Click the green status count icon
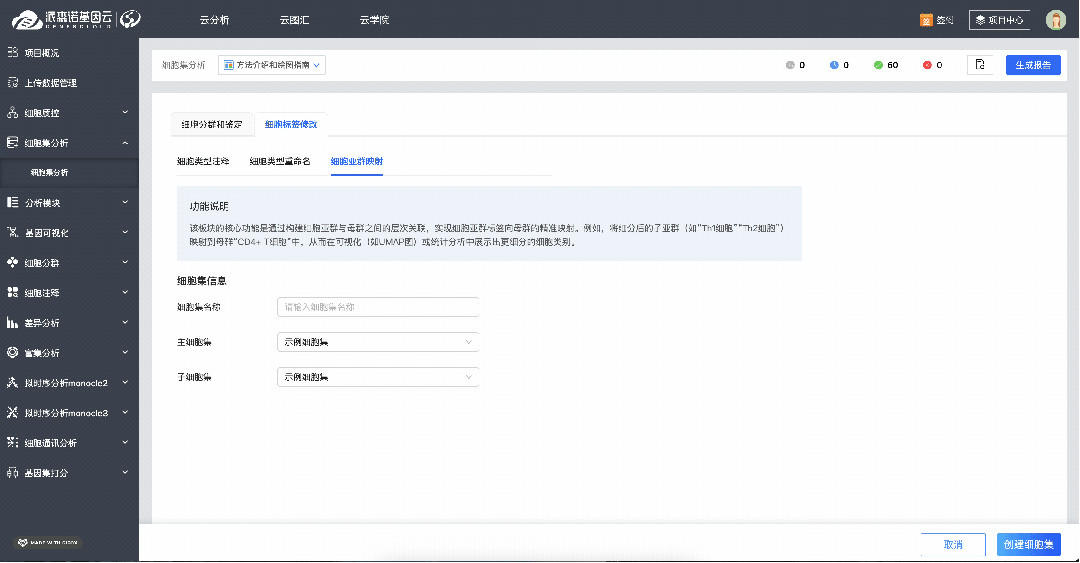 tap(878, 65)
